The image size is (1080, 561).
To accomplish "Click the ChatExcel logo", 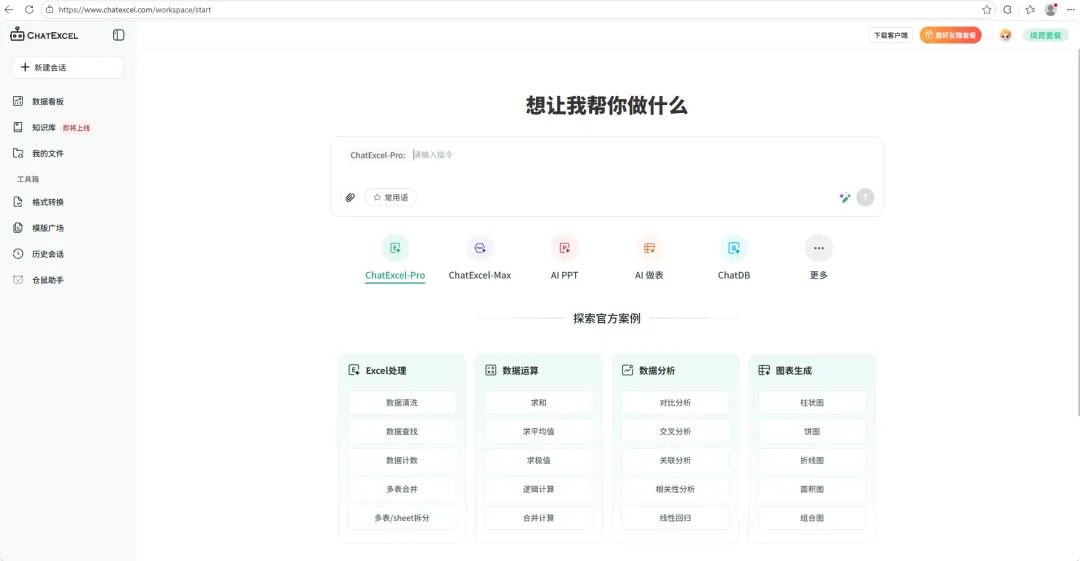I will tap(44, 35).
